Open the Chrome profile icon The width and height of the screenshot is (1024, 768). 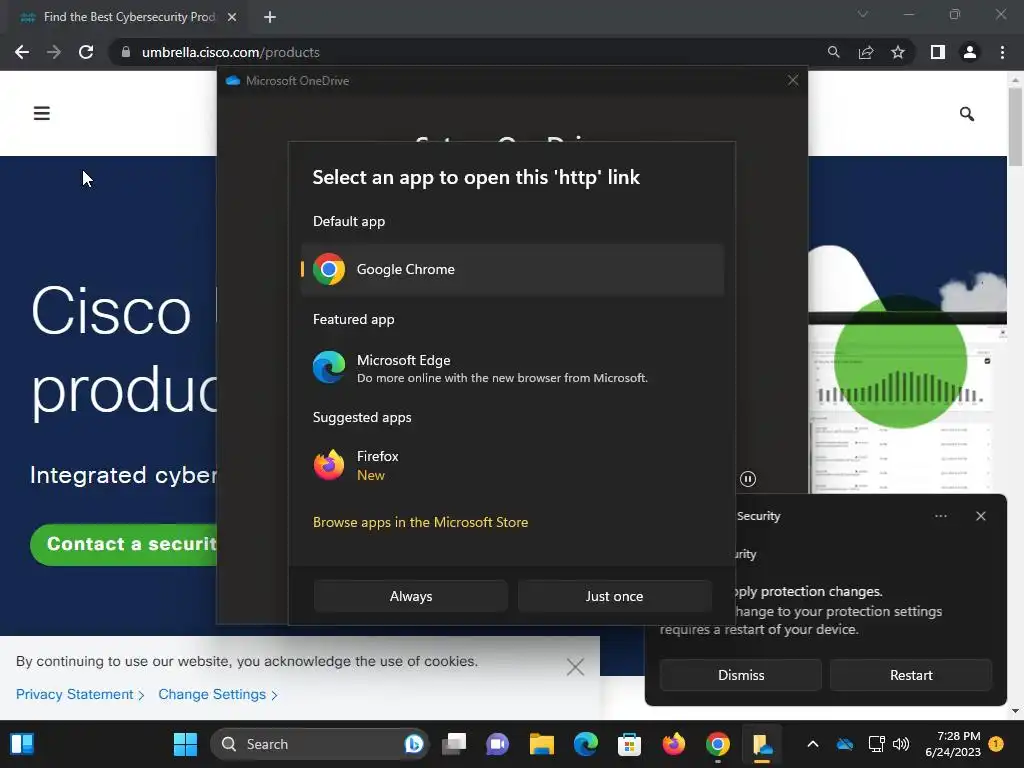click(970, 52)
